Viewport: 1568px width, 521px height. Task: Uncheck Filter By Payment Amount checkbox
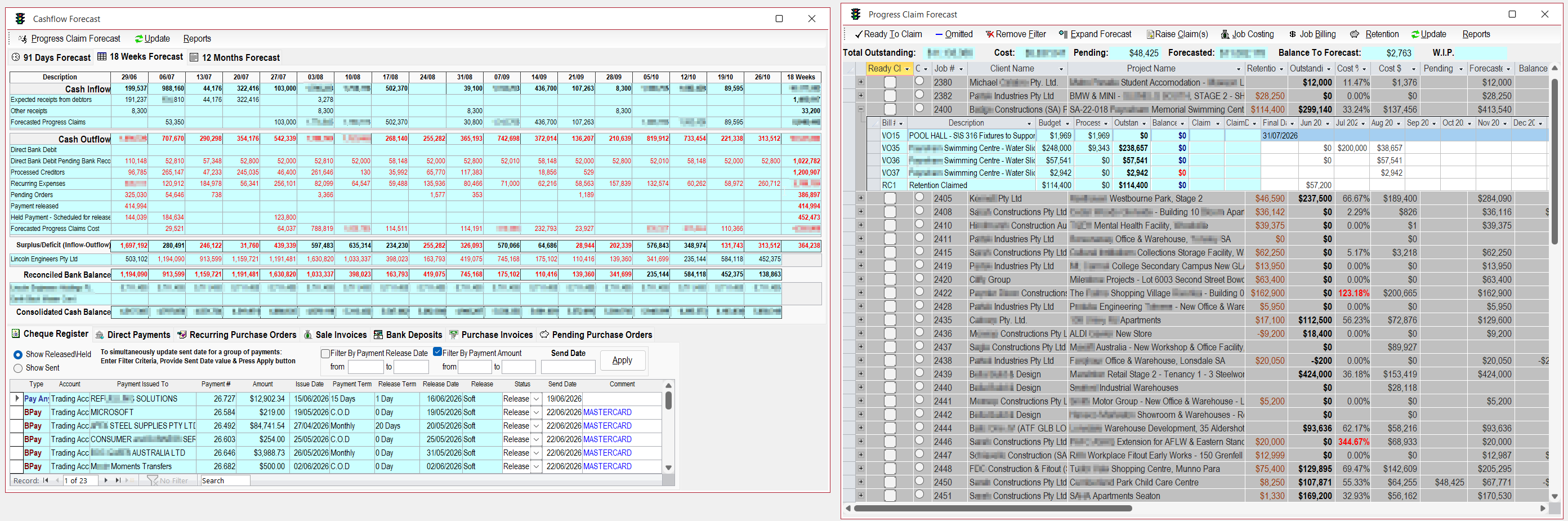[x=437, y=352]
